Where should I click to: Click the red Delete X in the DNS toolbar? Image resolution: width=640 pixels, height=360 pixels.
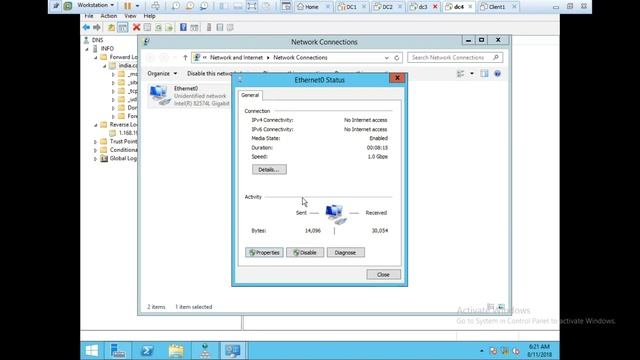[x=136, y=27]
